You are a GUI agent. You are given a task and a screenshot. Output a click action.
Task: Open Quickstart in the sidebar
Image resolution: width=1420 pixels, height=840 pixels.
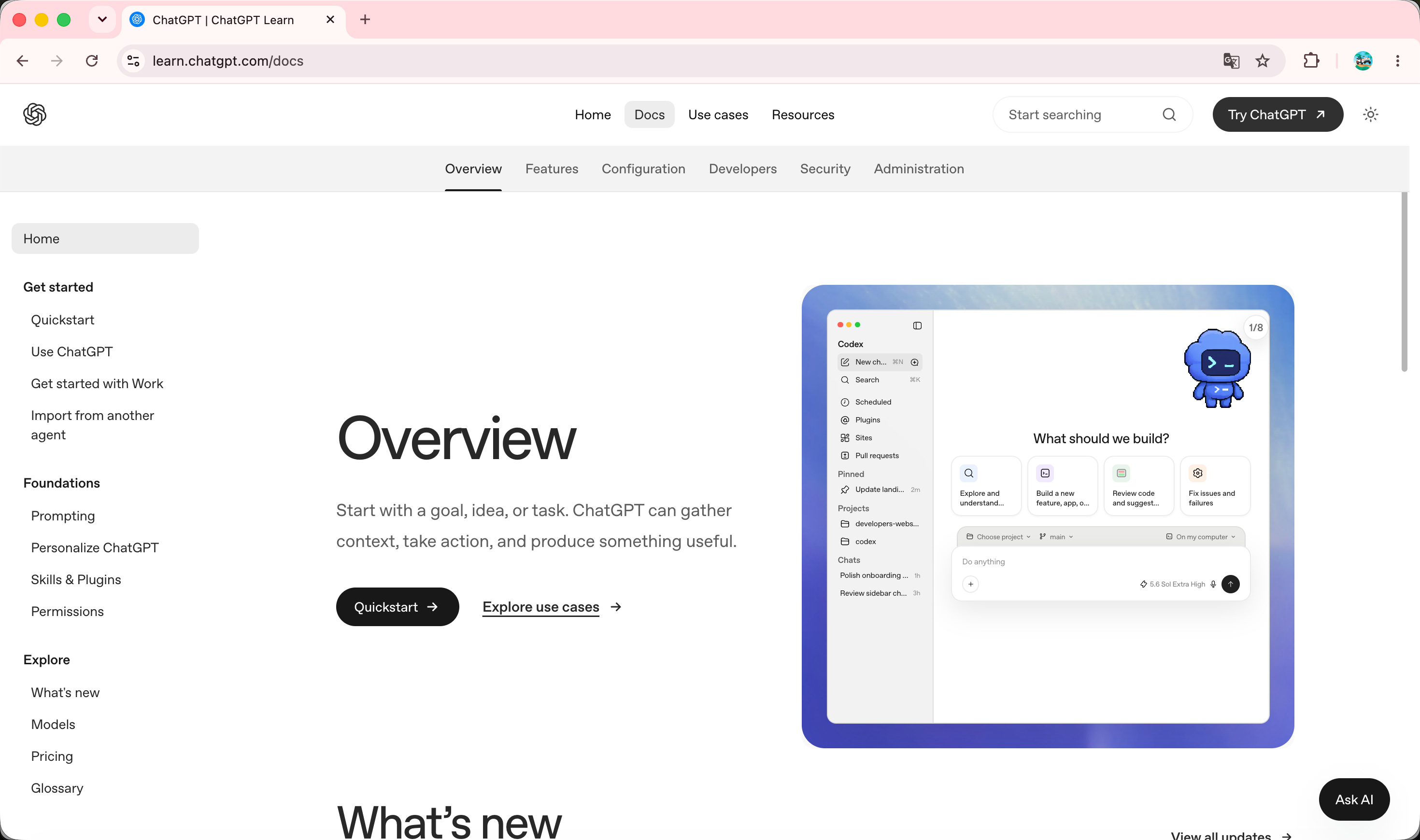tap(63, 321)
